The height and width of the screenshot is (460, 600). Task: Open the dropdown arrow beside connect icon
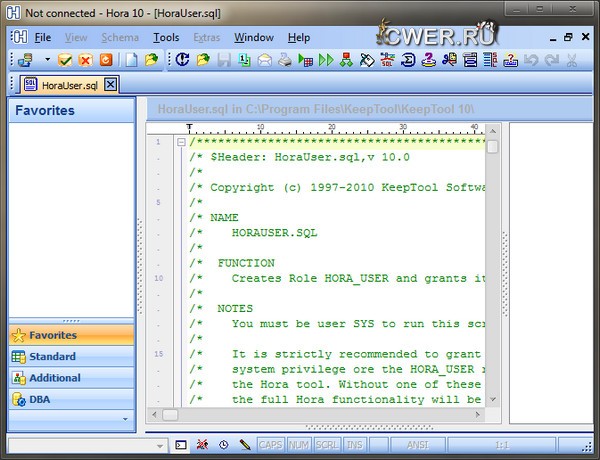pos(46,60)
